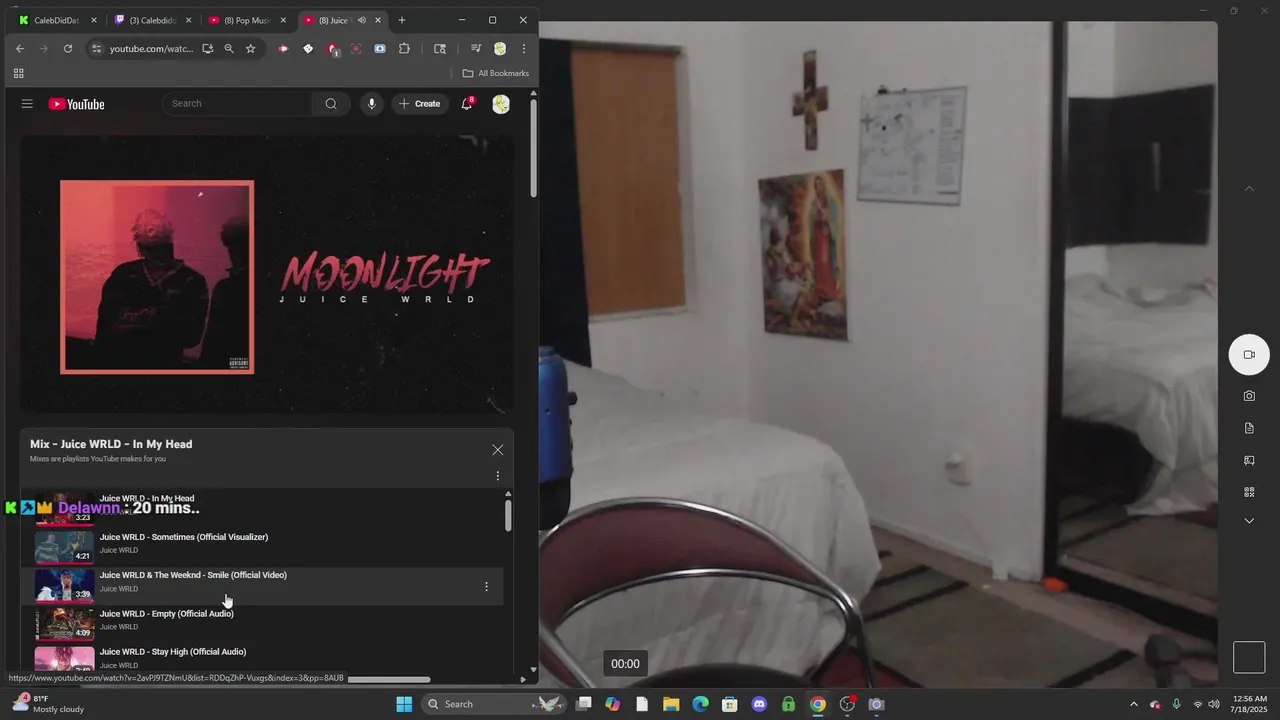This screenshot has width=1280, height=720.
Task: Click the Empty video thumbnail
Action: click(65, 624)
